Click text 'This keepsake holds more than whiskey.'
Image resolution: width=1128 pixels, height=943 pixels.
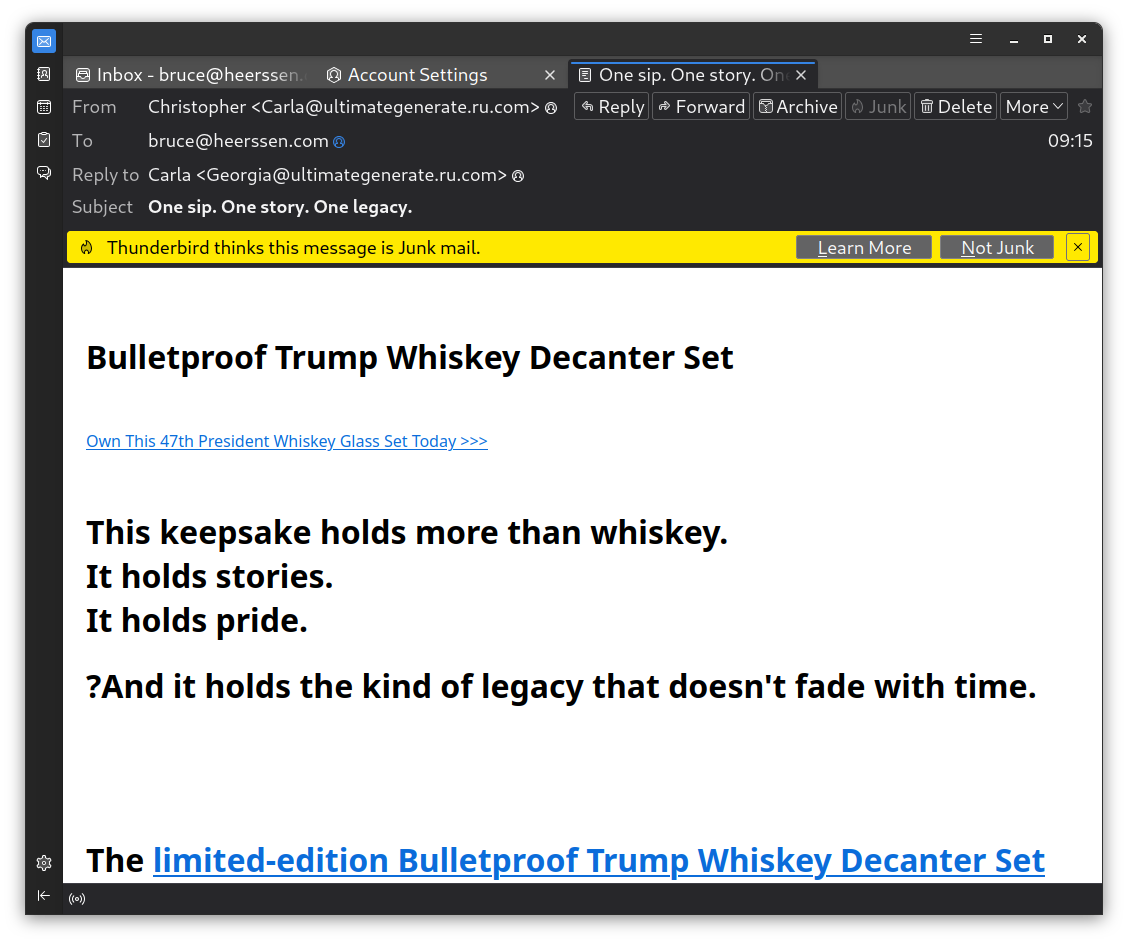pyautogui.click(x=407, y=533)
